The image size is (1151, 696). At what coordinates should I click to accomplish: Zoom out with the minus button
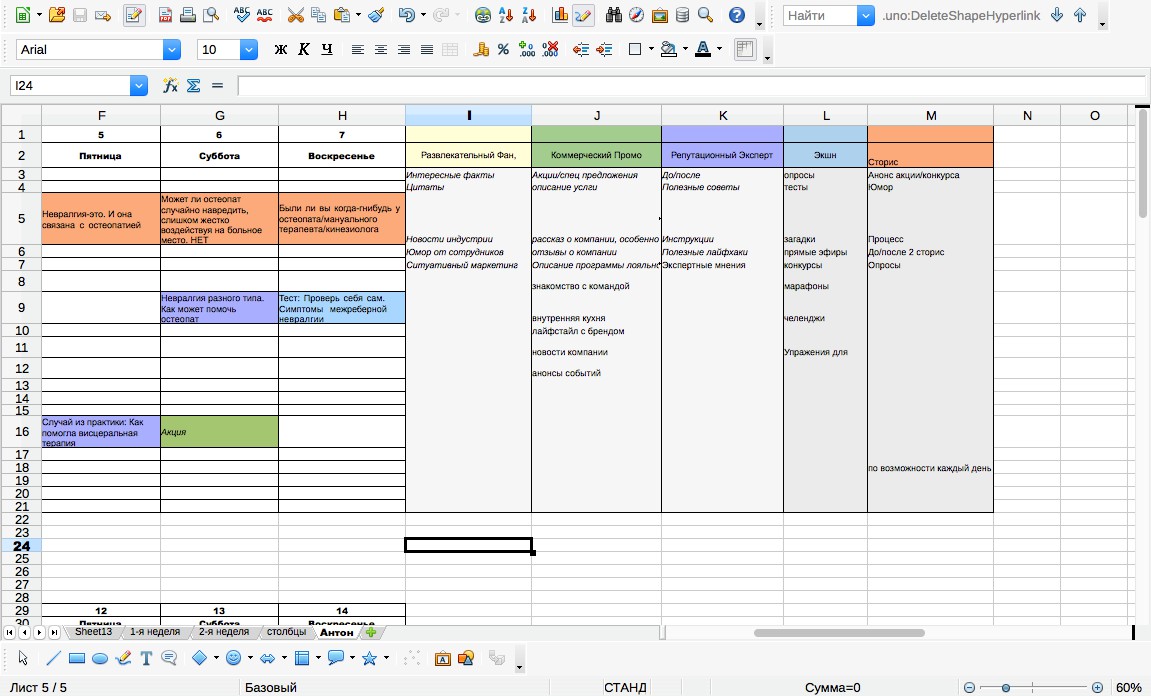click(x=969, y=688)
